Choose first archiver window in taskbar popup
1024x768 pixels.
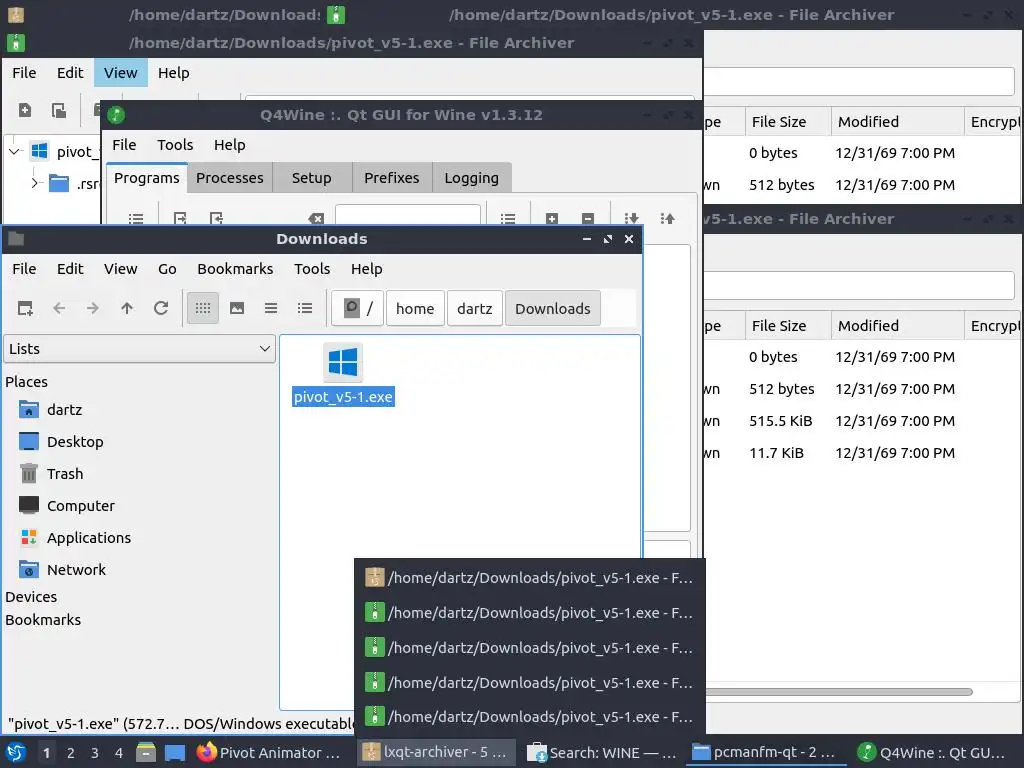pyautogui.click(x=530, y=578)
